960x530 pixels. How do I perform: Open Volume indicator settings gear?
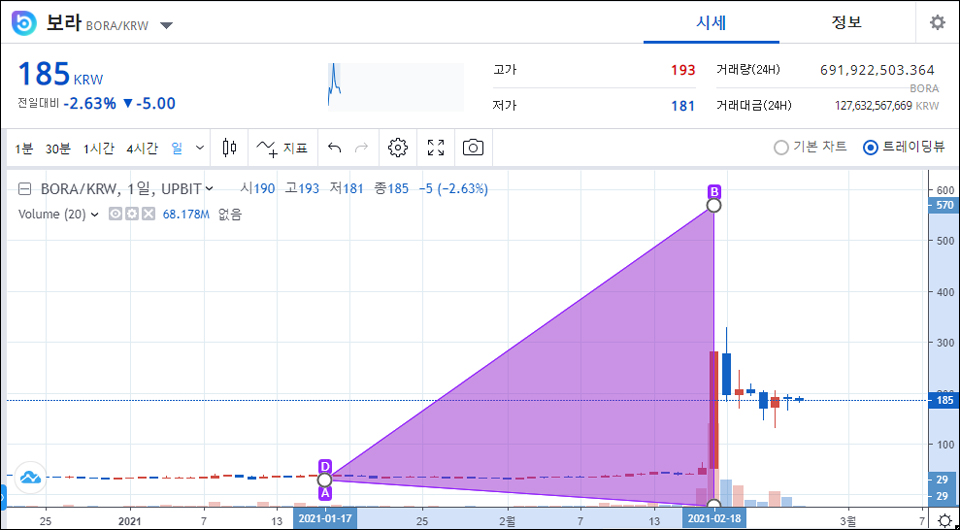coord(132,214)
